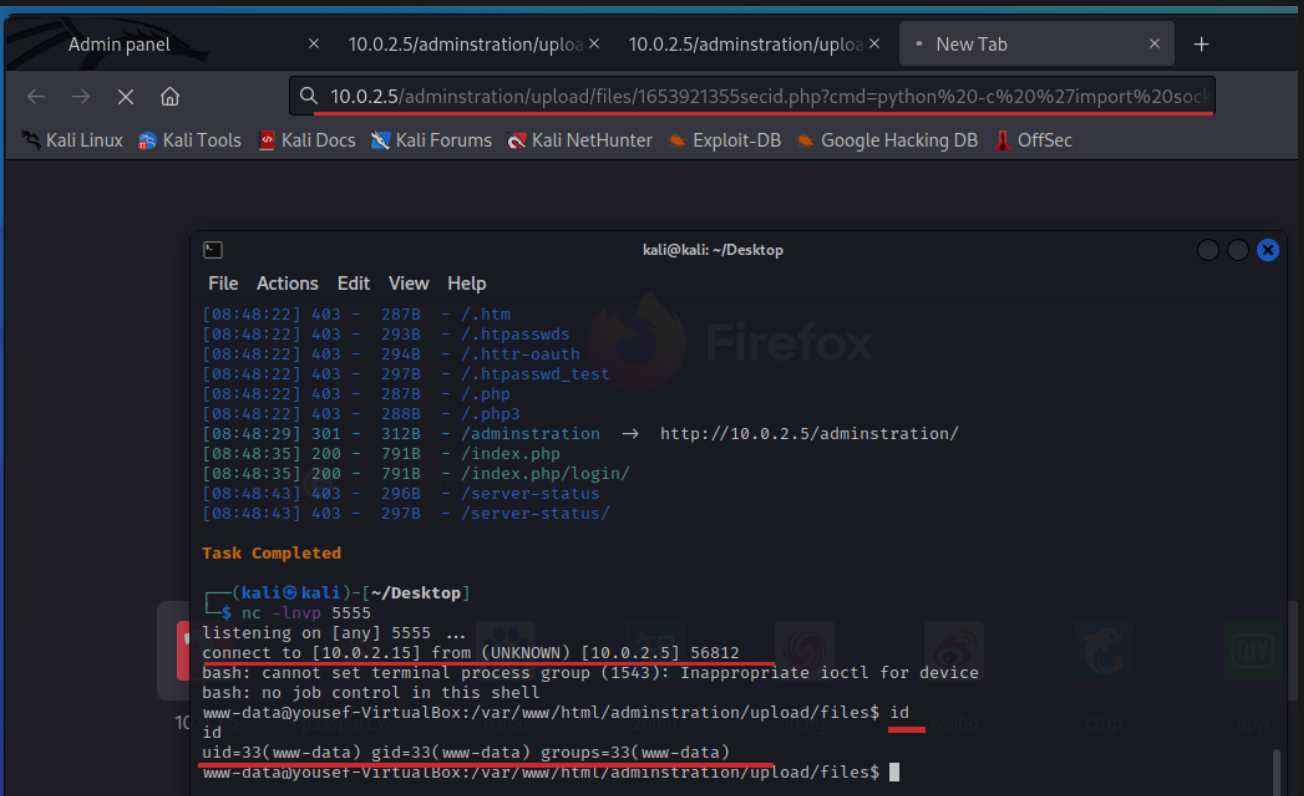Click the /server-status/ line in terminal

[x=406, y=513]
